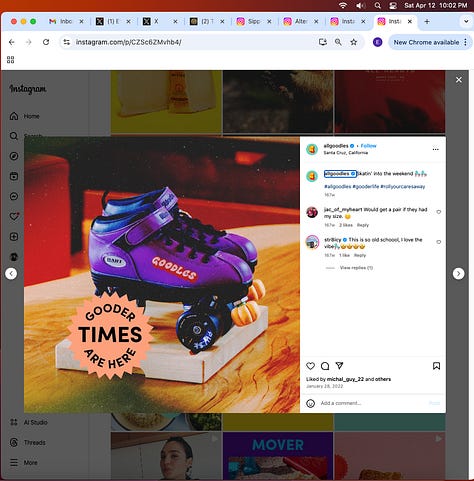The width and height of the screenshot is (474, 481).
Task: Reply to str8icy's comment
Action: click(x=360, y=255)
